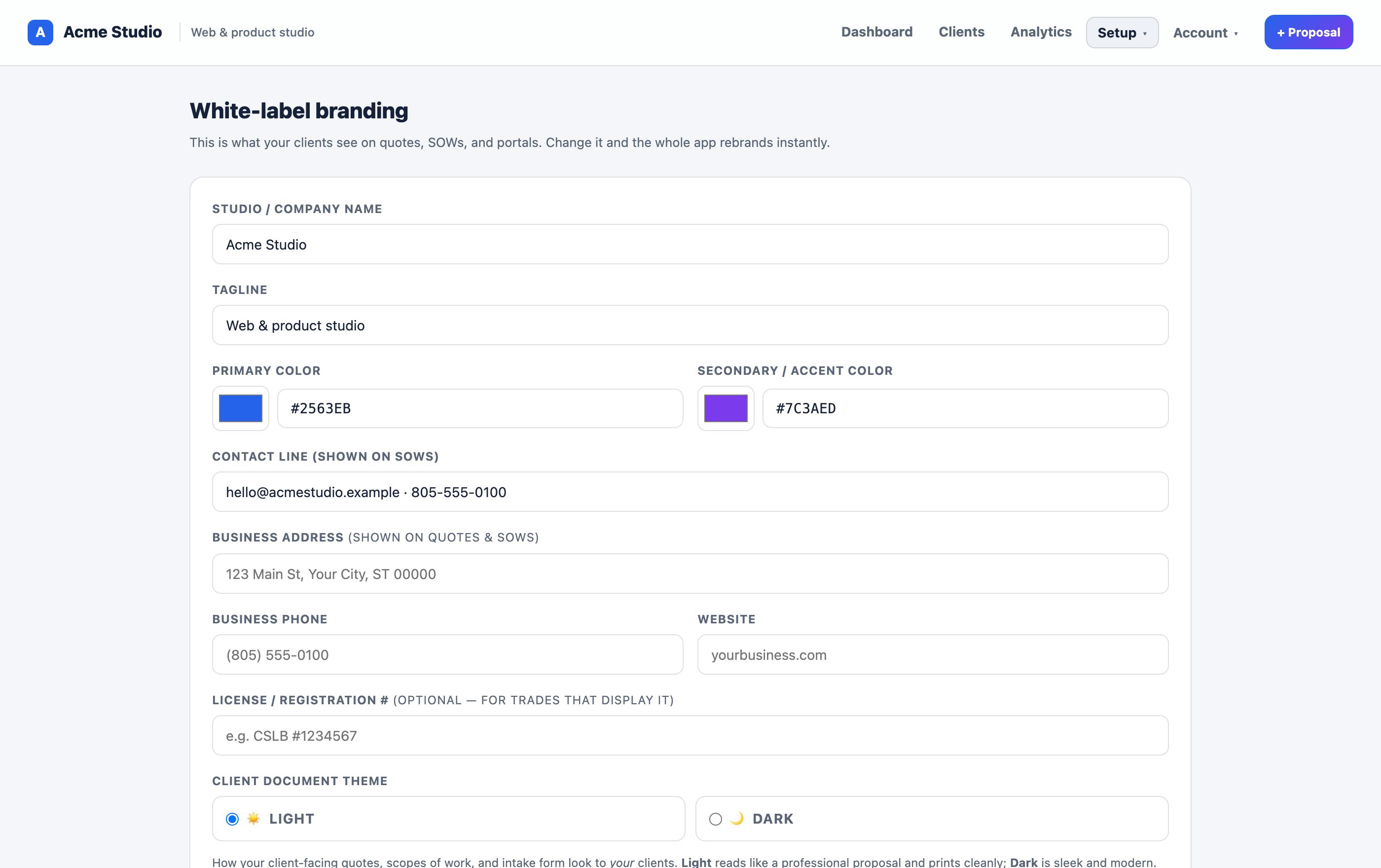This screenshot has height=868, width=1381.
Task: Switch to the Analytics nav item
Action: tap(1040, 32)
